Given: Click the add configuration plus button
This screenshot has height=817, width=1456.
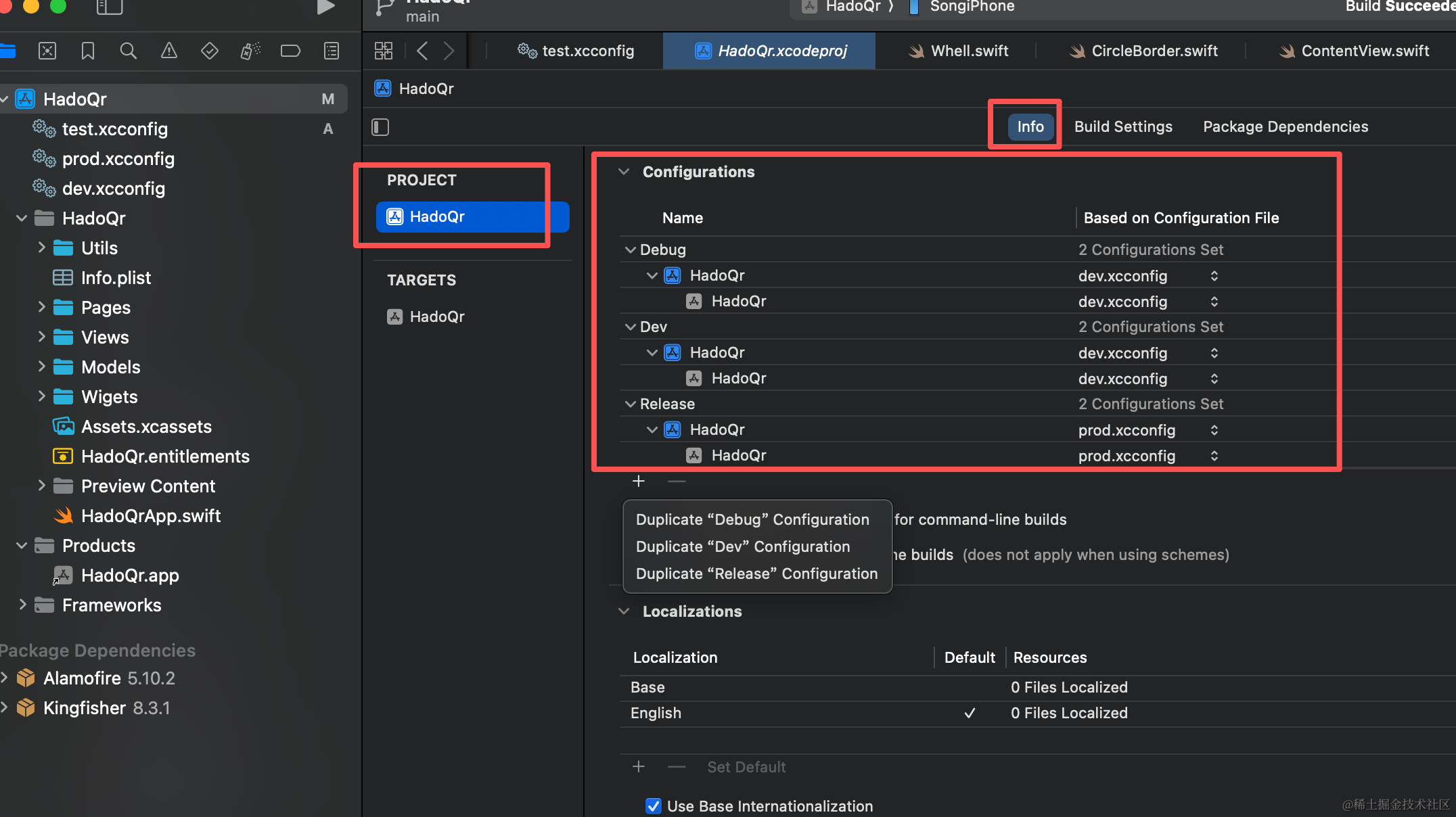Looking at the screenshot, I should click(638, 481).
